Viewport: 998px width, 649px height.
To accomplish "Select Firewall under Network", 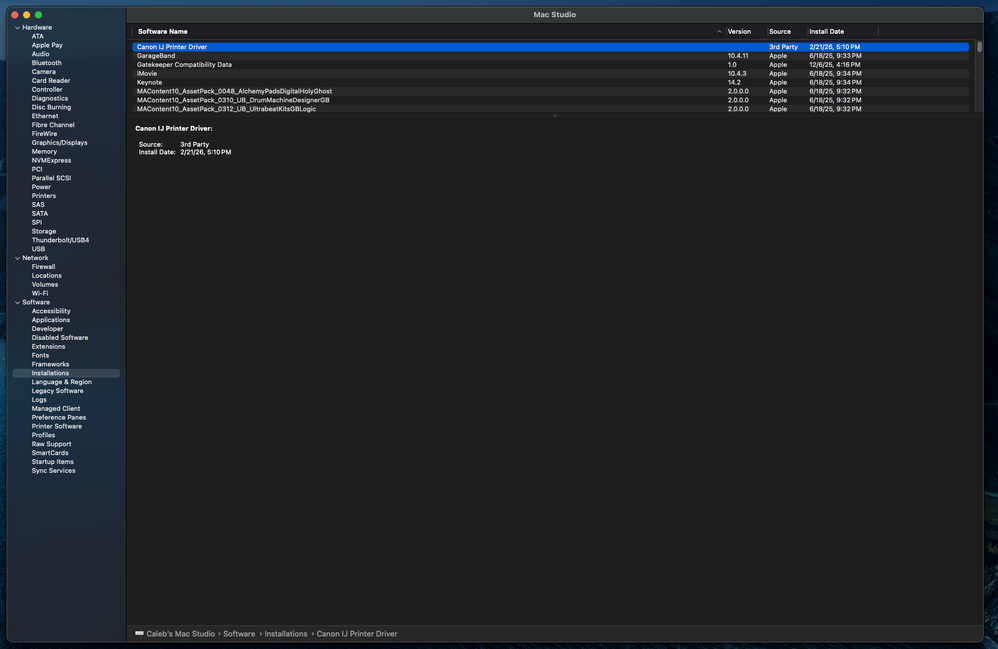I will (x=43, y=267).
